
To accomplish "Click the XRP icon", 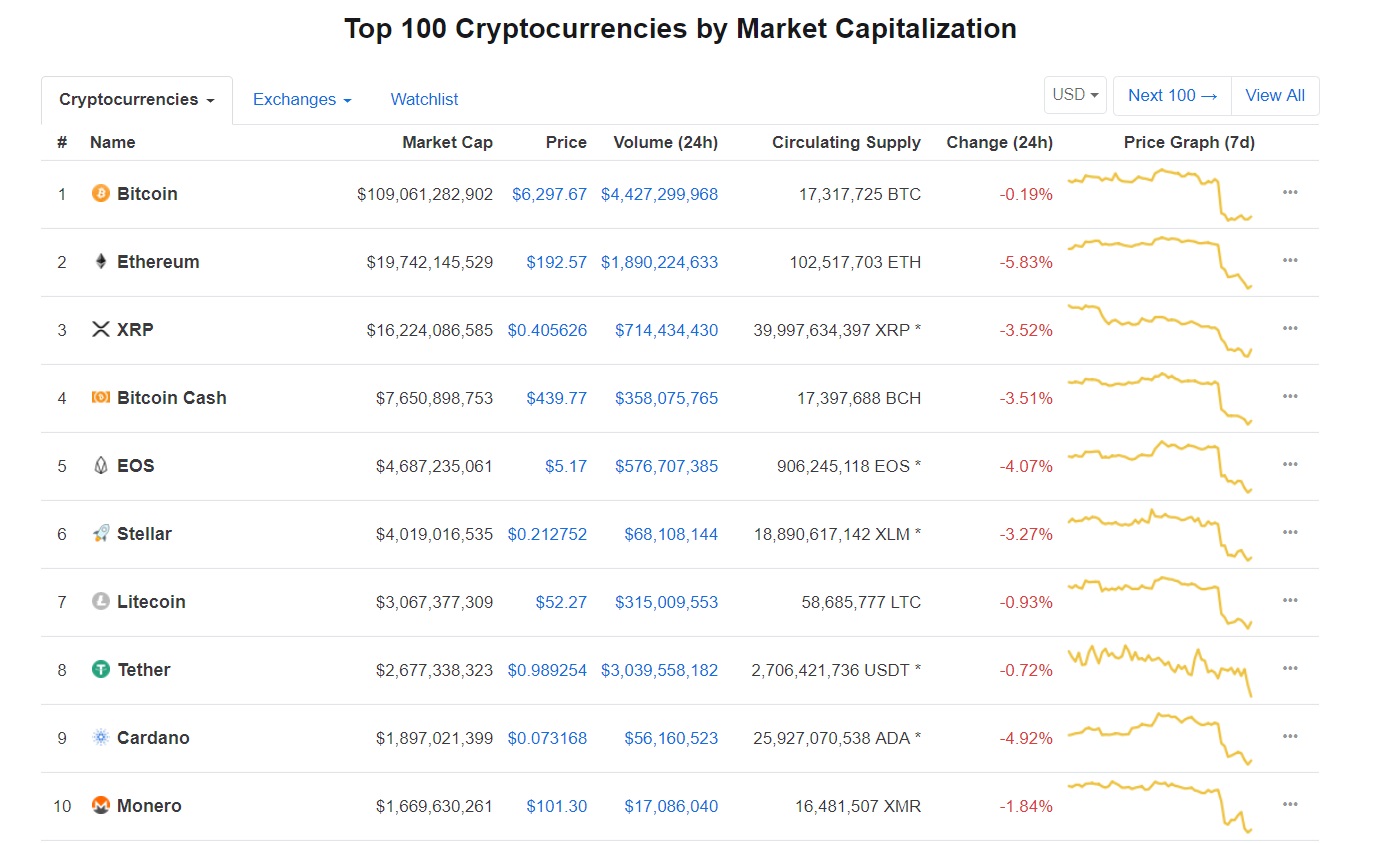I will (99, 329).
